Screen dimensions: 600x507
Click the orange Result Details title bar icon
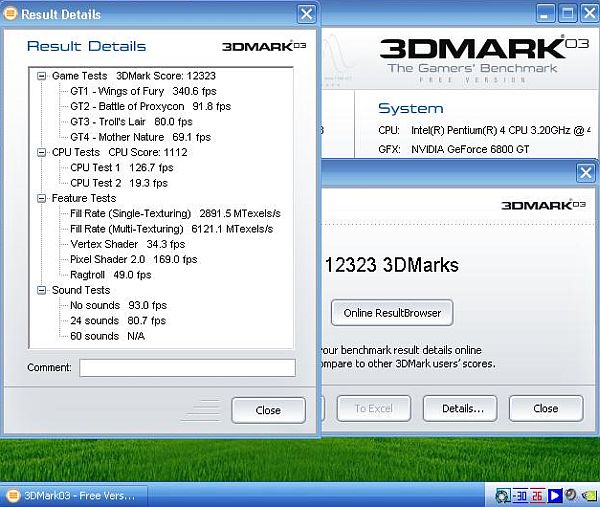click(10, 14)
